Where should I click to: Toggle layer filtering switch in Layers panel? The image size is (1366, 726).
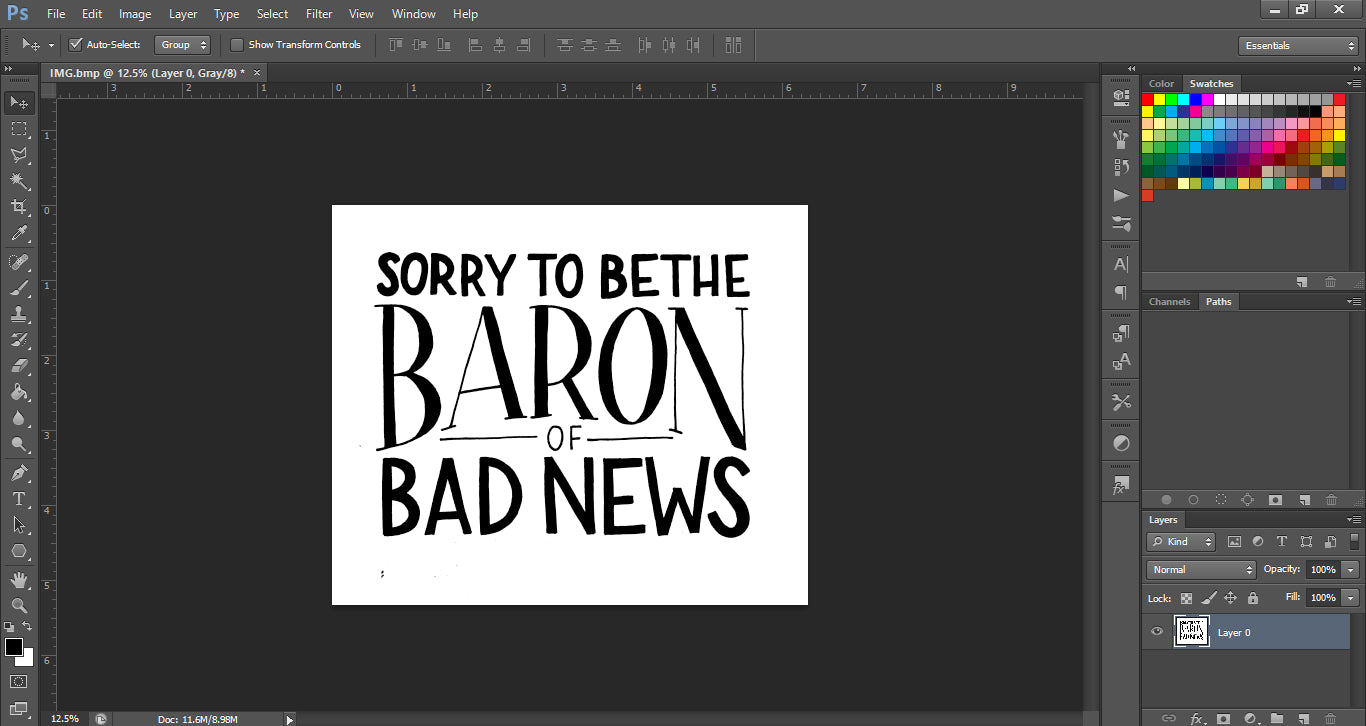[1354, 541]
